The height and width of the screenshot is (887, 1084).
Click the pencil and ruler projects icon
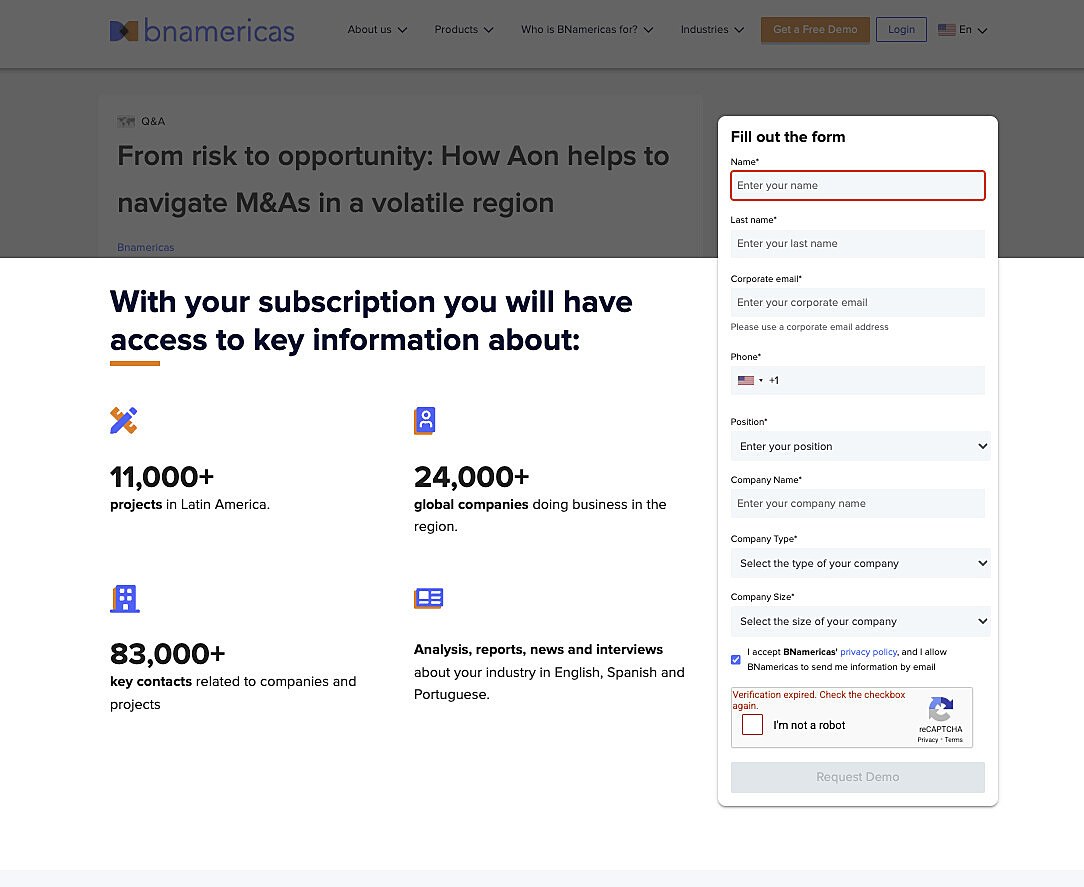point(123,420)
